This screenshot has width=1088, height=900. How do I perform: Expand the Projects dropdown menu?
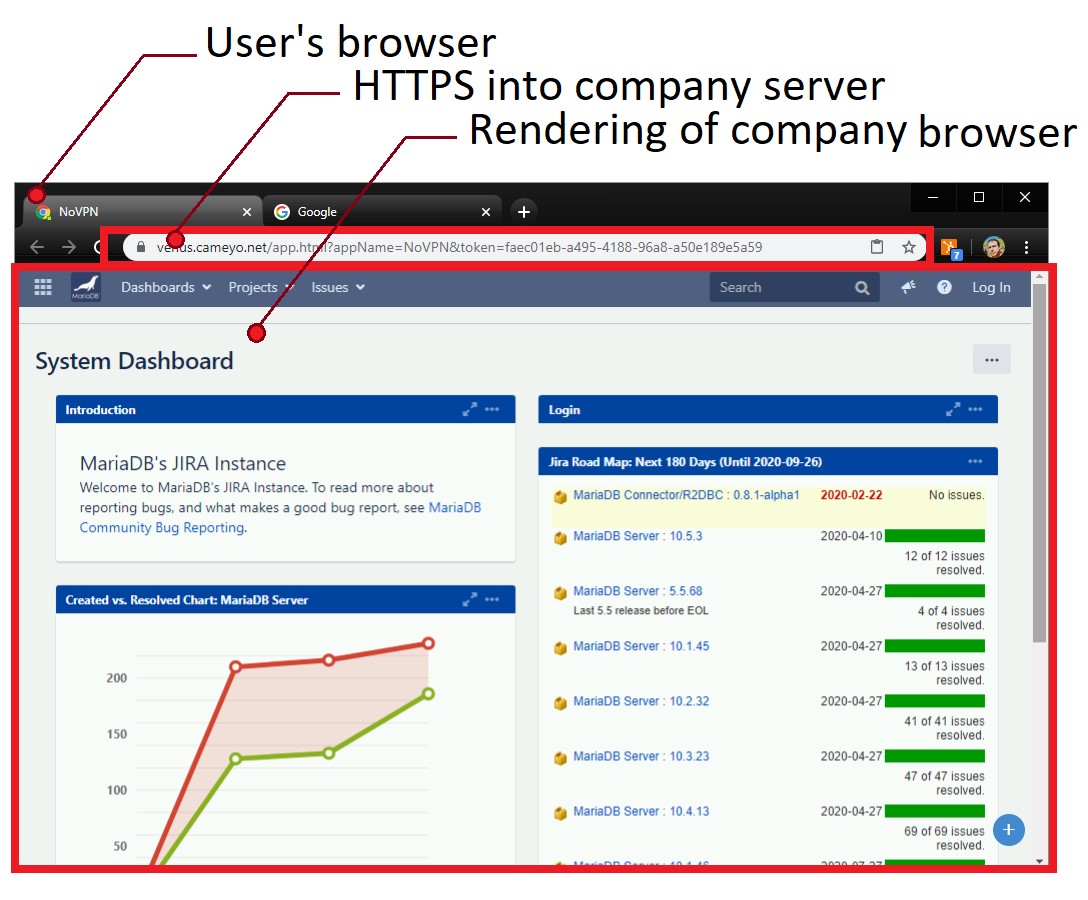click(x=260, y=288)
